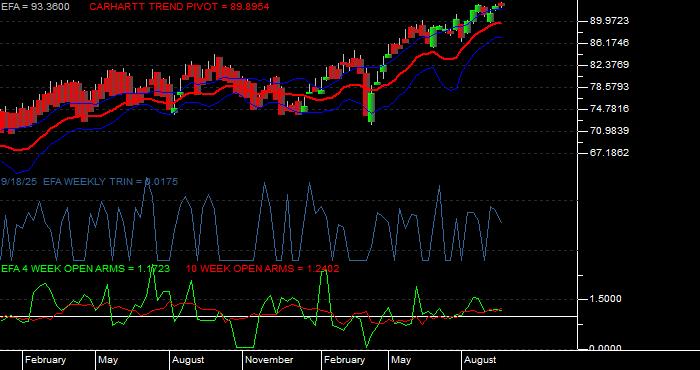Select the CARHARTT TREND PIVOT = 89.8954 label
The height and width of the screenshot is (370, 700).
[x=179, y=7]
